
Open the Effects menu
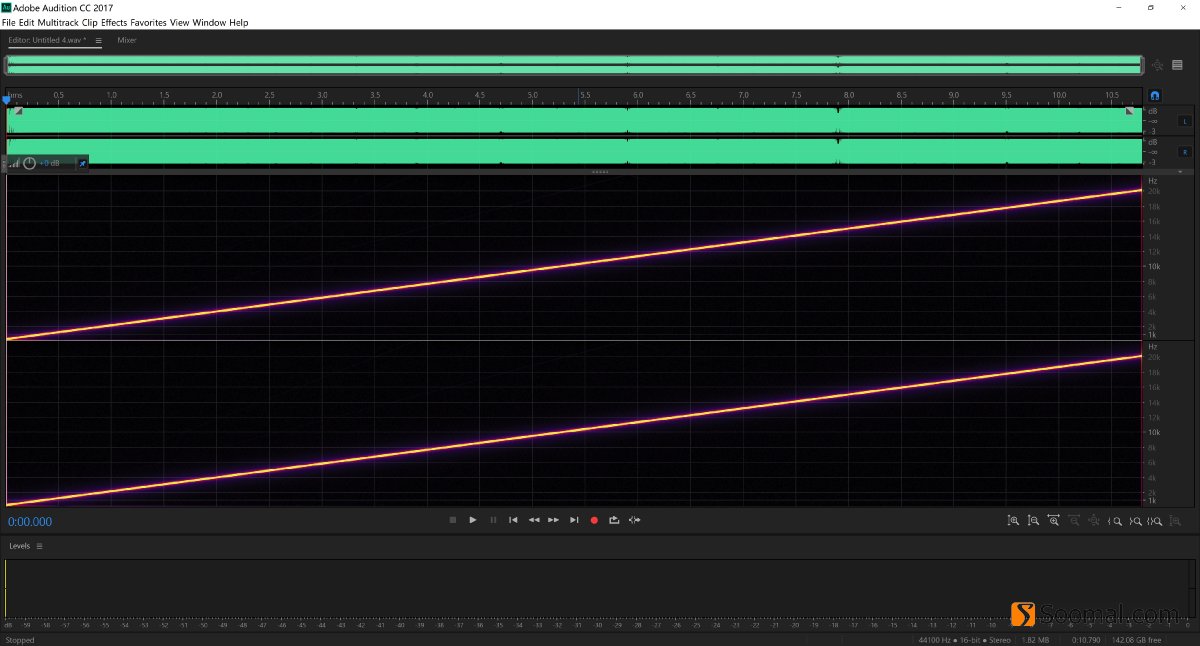coord(113,22)
